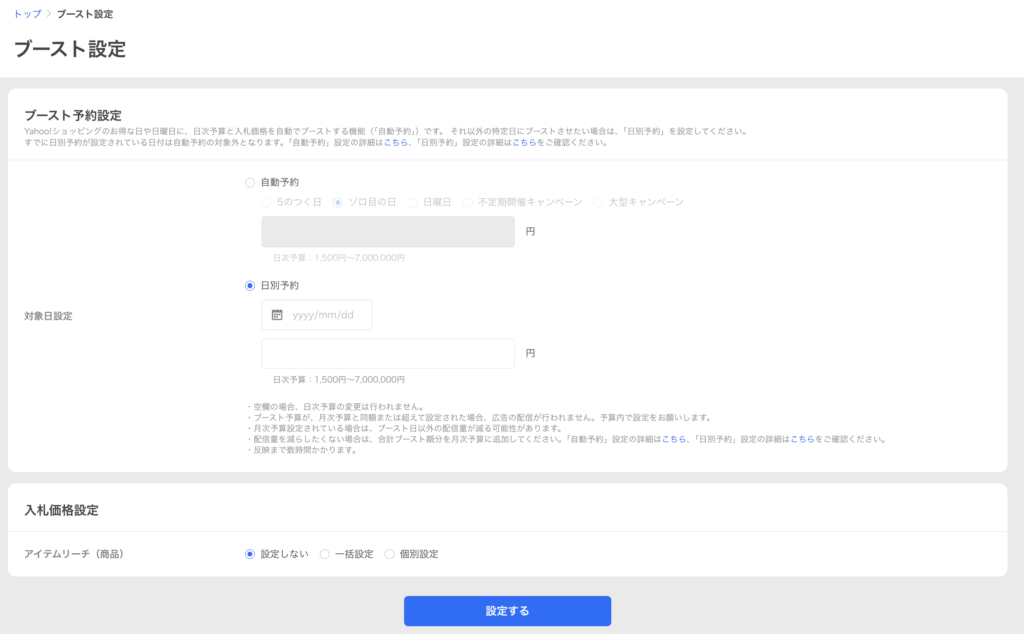Open the calendar icon in the date field
The width and height of the screenshot is (1024, 634).
278,315
